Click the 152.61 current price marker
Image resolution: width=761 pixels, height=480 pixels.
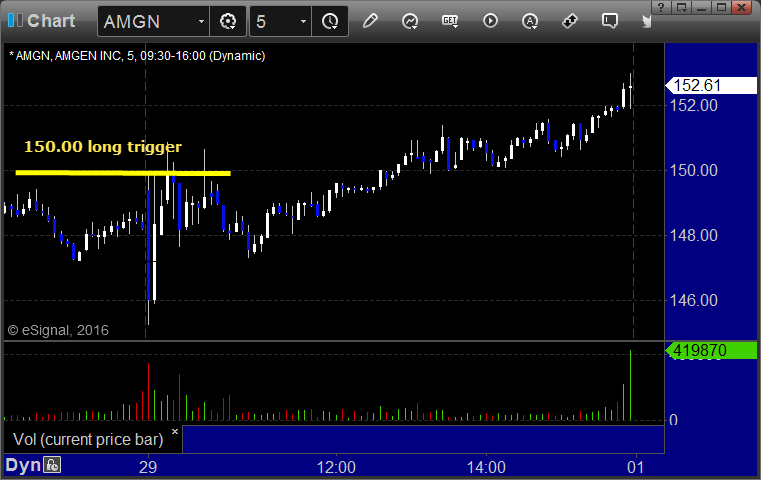[711, 85]
